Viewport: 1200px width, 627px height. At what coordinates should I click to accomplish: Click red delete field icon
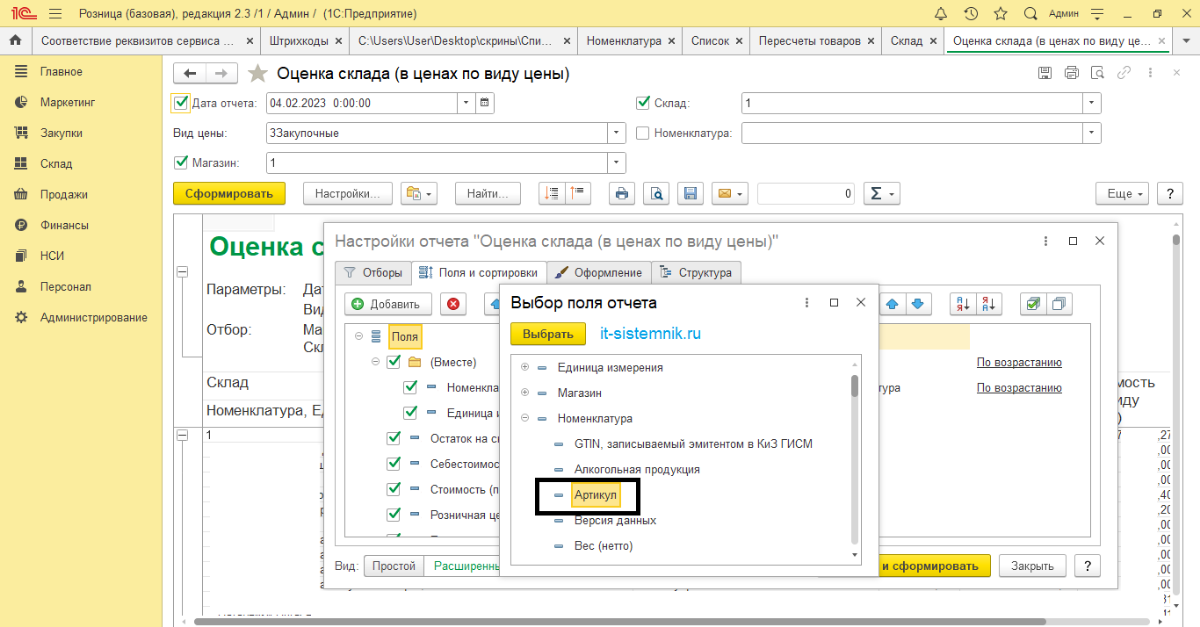454,304
